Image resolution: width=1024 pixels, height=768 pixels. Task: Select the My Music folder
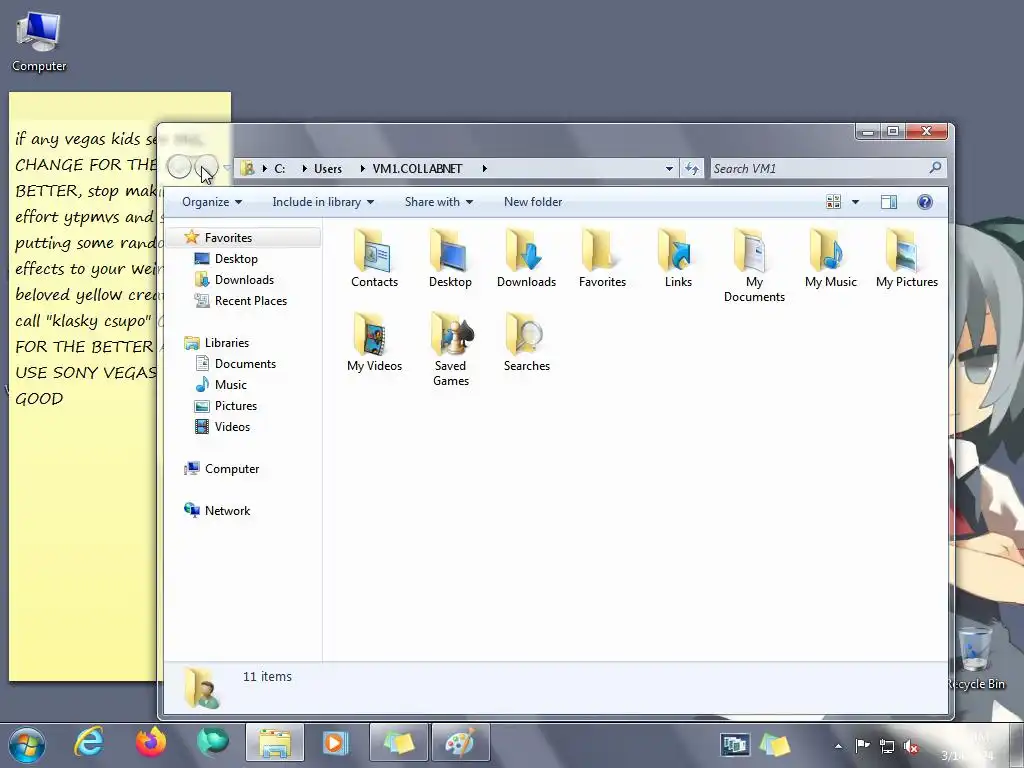tap(831, 259)
